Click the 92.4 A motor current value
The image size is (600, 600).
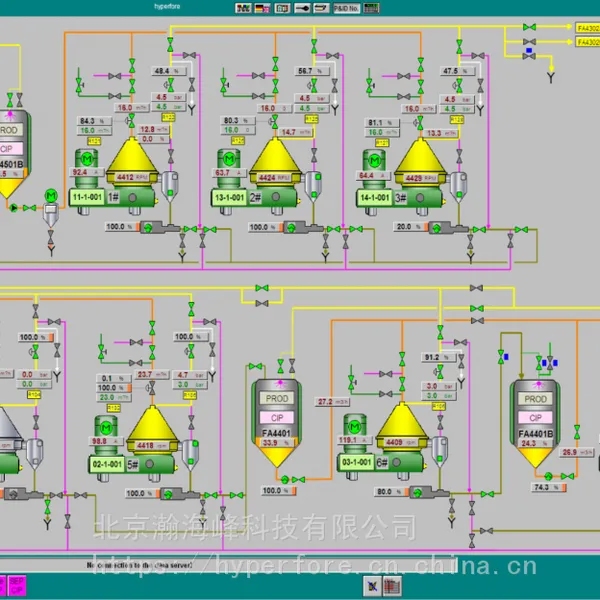coord(86,173)
